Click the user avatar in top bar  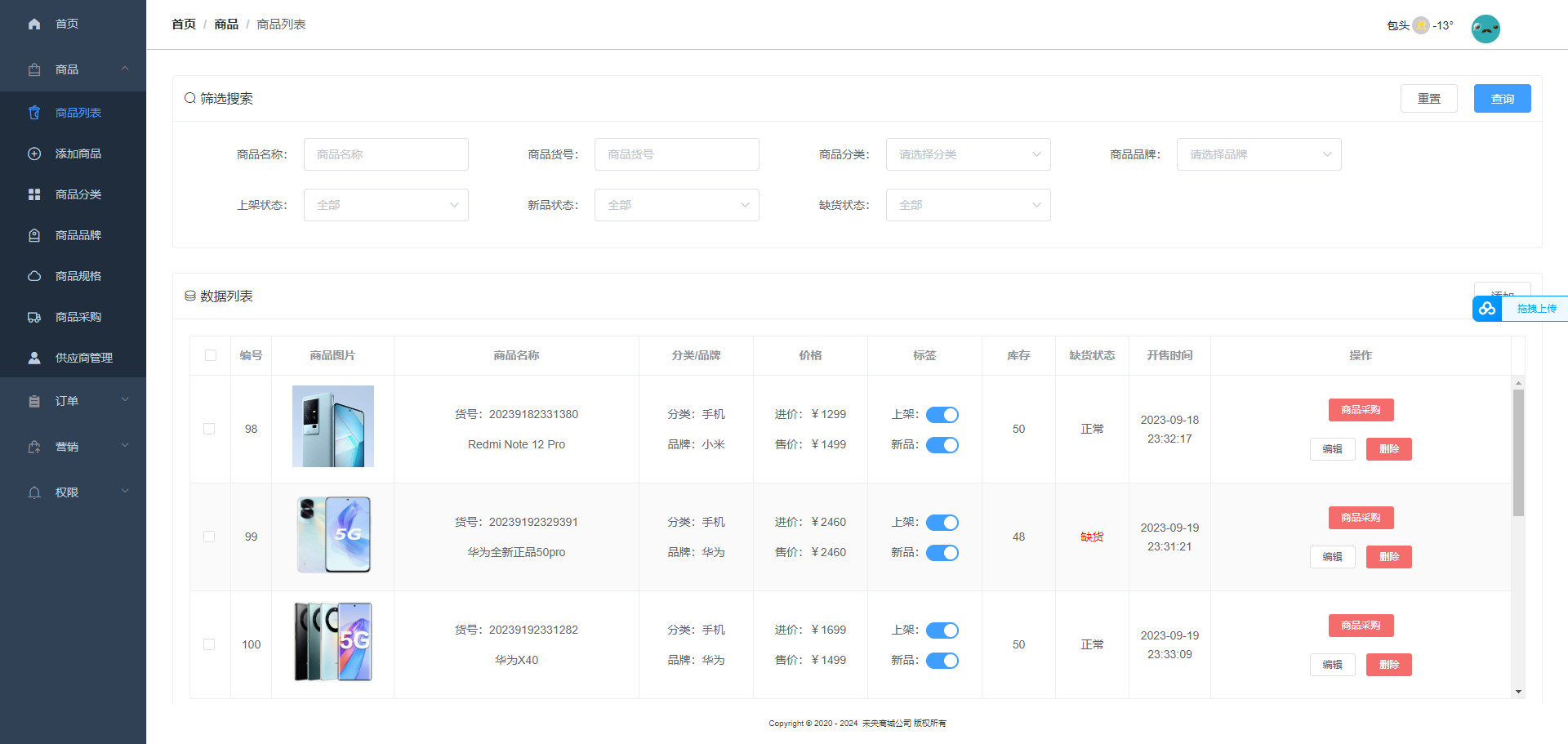point(1485,29)
